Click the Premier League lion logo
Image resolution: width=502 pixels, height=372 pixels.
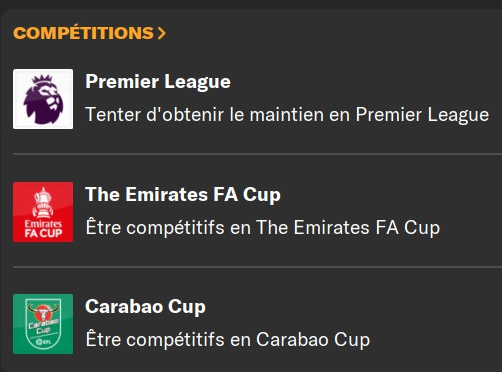pyautogui.click(x=43, y=99)
